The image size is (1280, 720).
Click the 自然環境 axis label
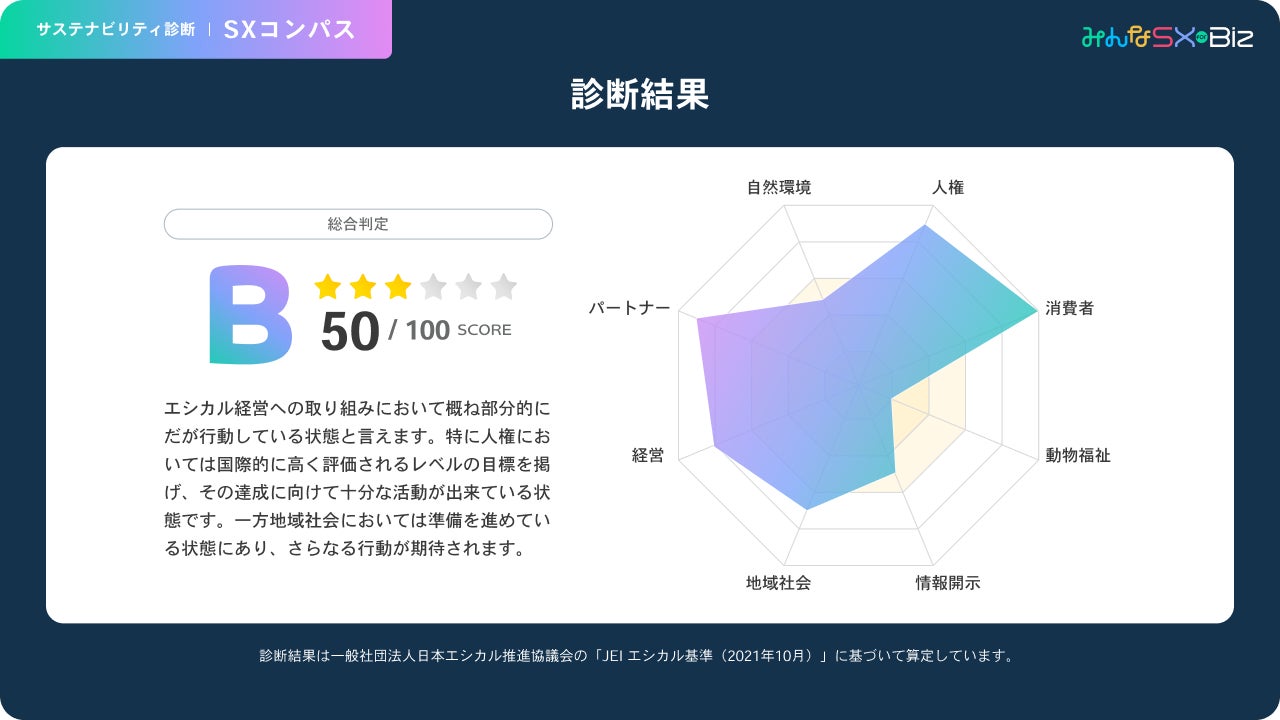779,187
